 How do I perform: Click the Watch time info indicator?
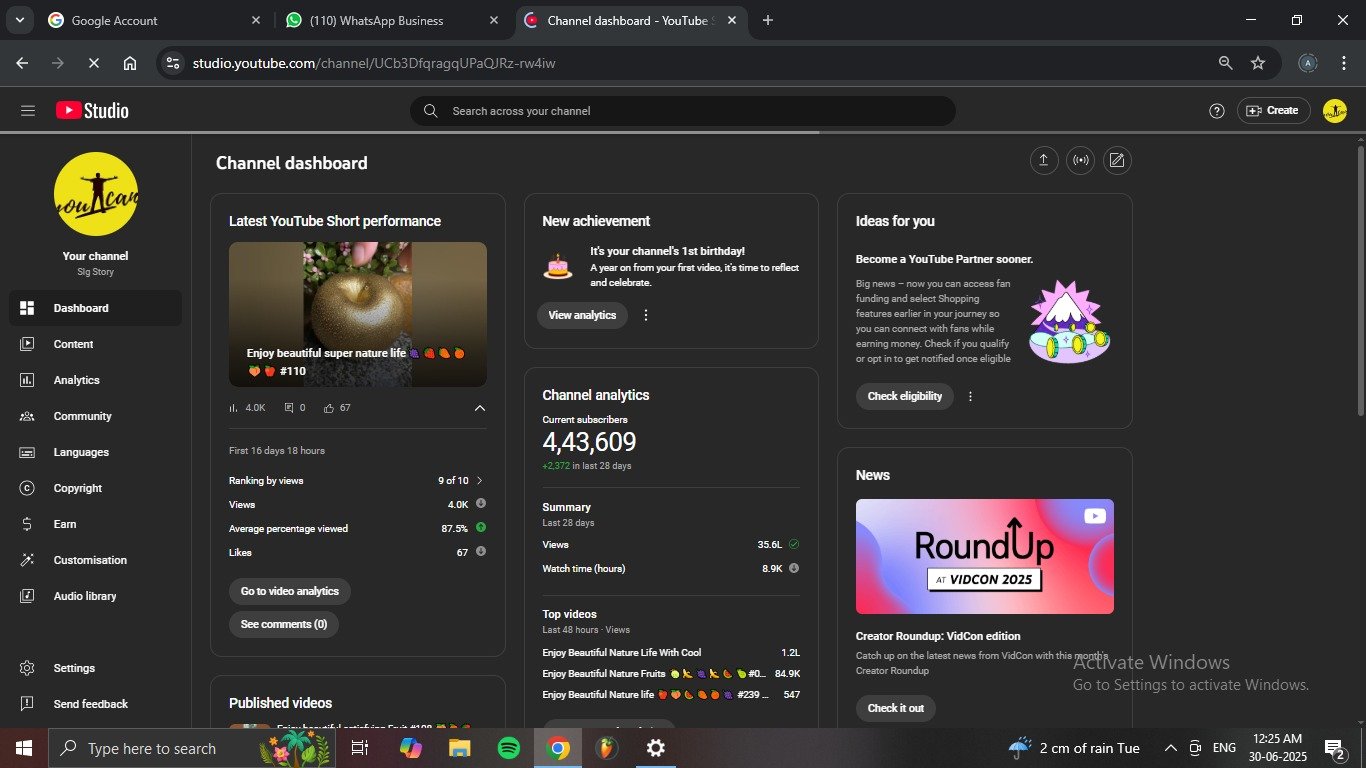pos(794,568)
